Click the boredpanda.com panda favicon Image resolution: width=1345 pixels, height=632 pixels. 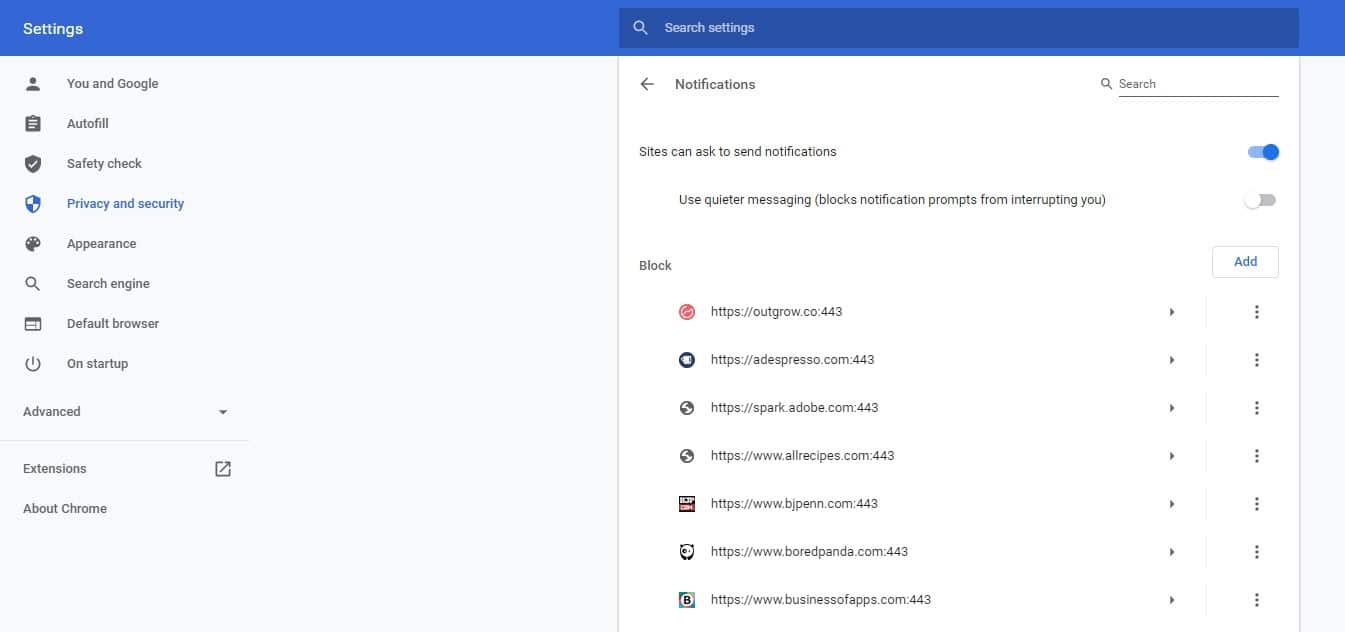[x=686, y=551]
